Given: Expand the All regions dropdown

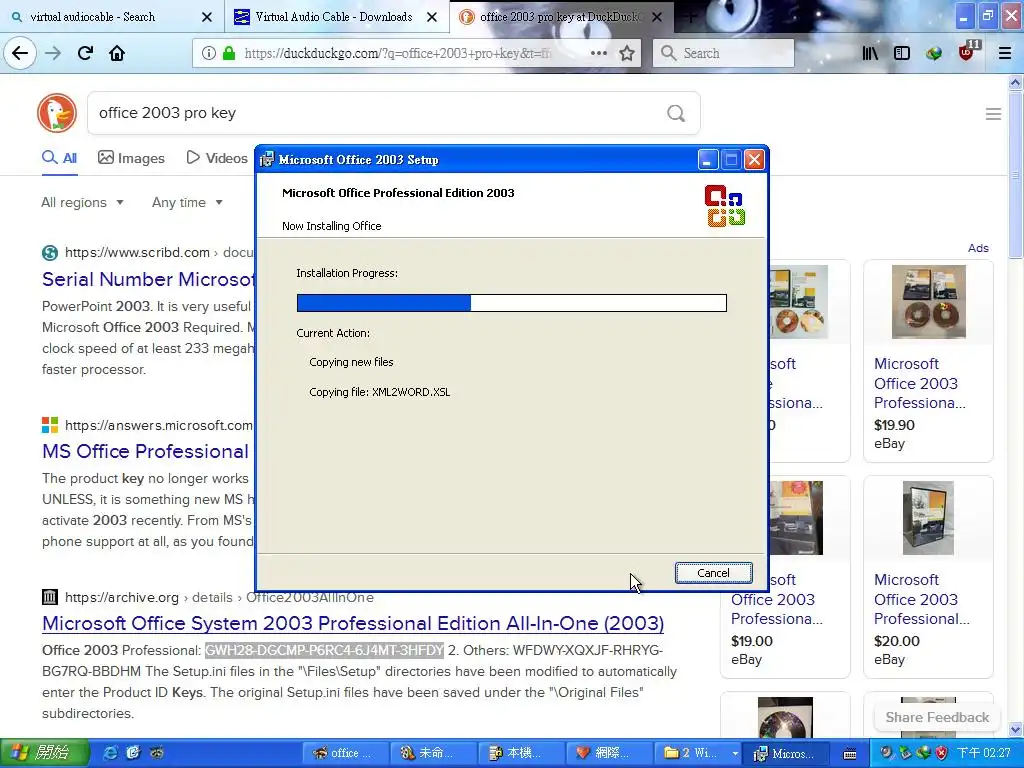Looking at the screenshot, I should [82, 202].
